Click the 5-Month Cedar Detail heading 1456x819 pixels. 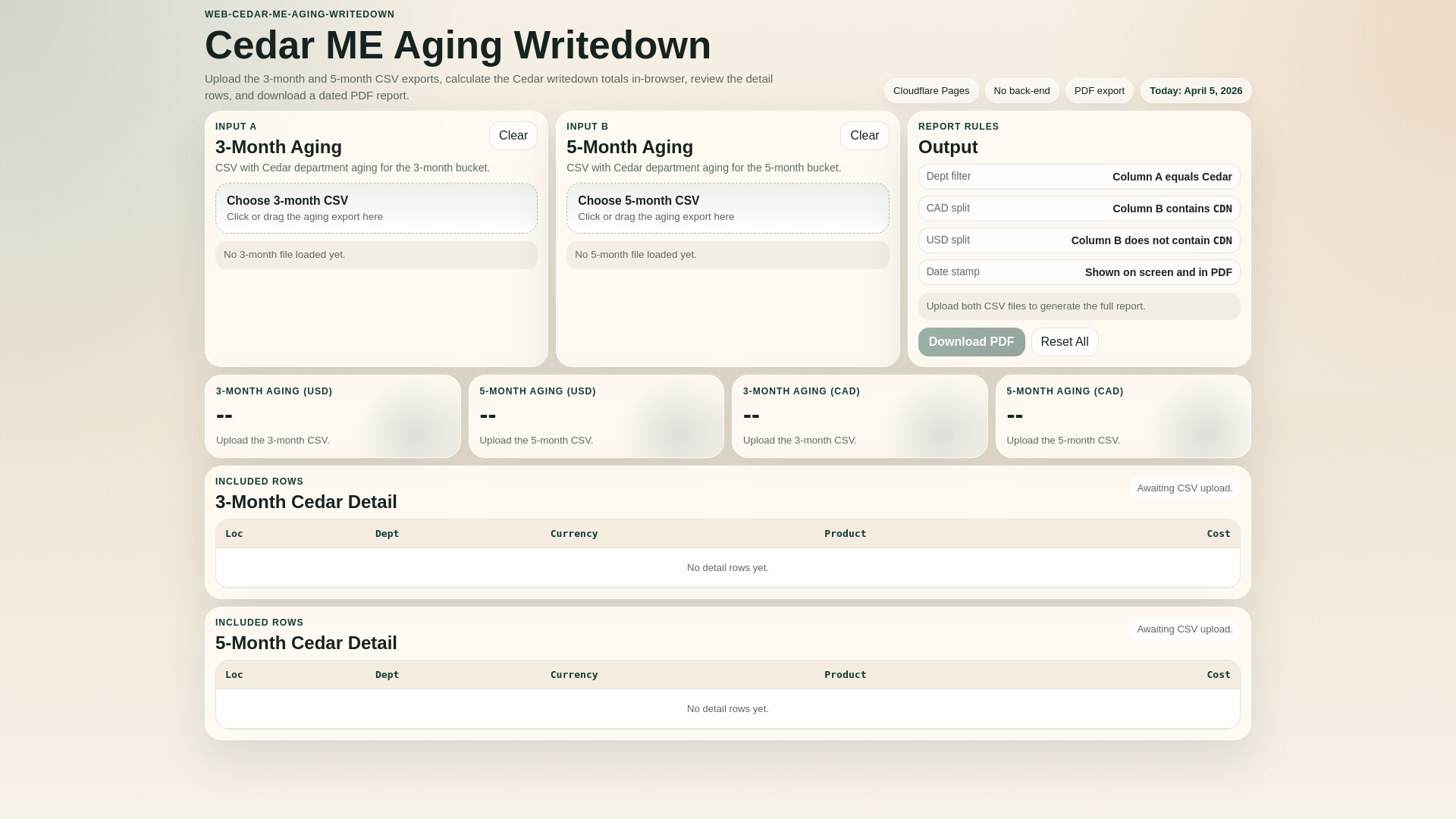(306, 643)
